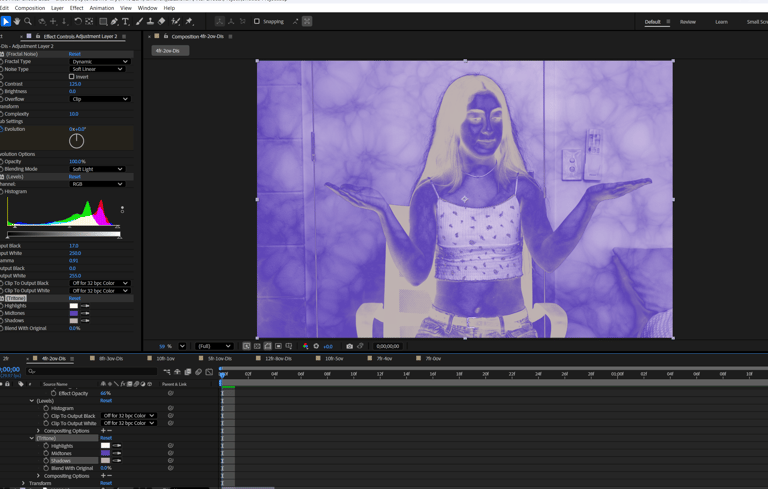Click the timeline search field
Screen dimensions: 768x489
click(x=92, y=372)
